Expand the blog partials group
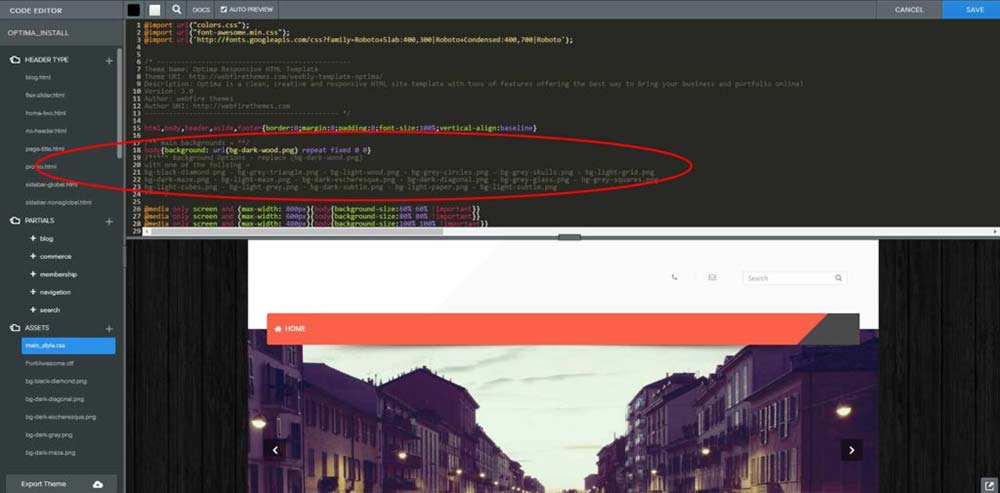 [x=41, y=239]
